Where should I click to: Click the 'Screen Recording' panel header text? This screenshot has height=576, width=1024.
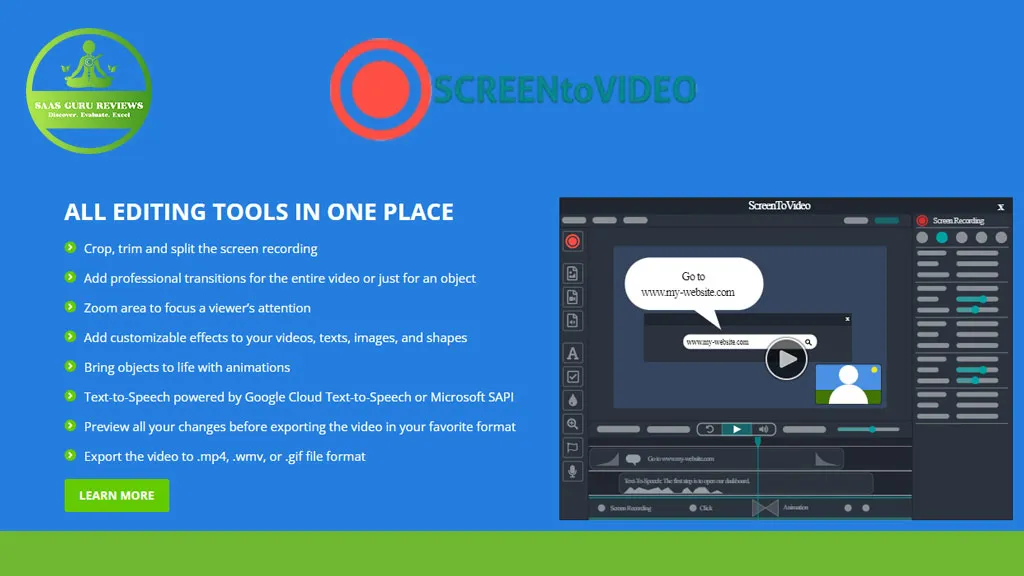[x=958, y=221]
